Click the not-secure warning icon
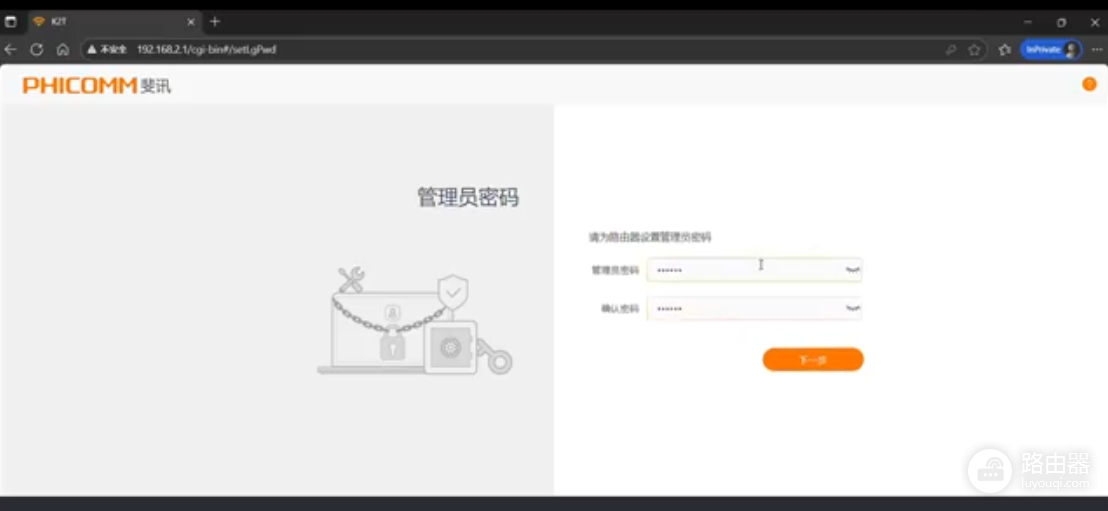The height and width of the screenshot is (511, 1108). pyautogui.click(x=92, y=49)
